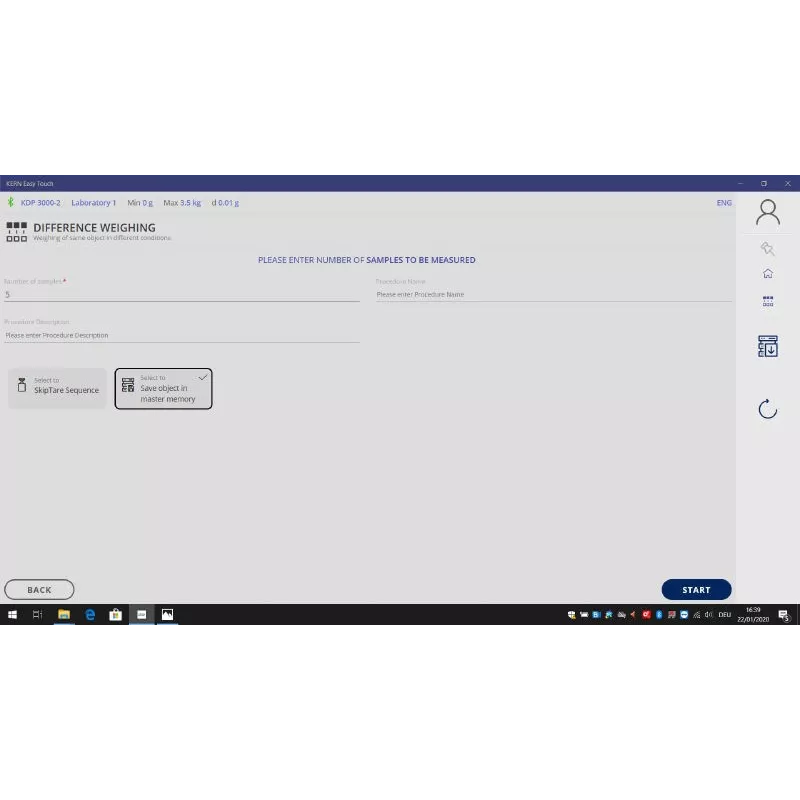The image size is (800, 800).
Task: Click the refresh circular arrow icon
Action: 767,408
